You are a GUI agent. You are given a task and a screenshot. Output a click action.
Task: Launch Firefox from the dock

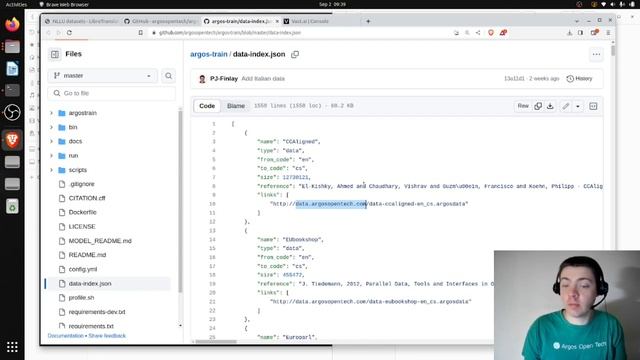[x=12, y=24]
